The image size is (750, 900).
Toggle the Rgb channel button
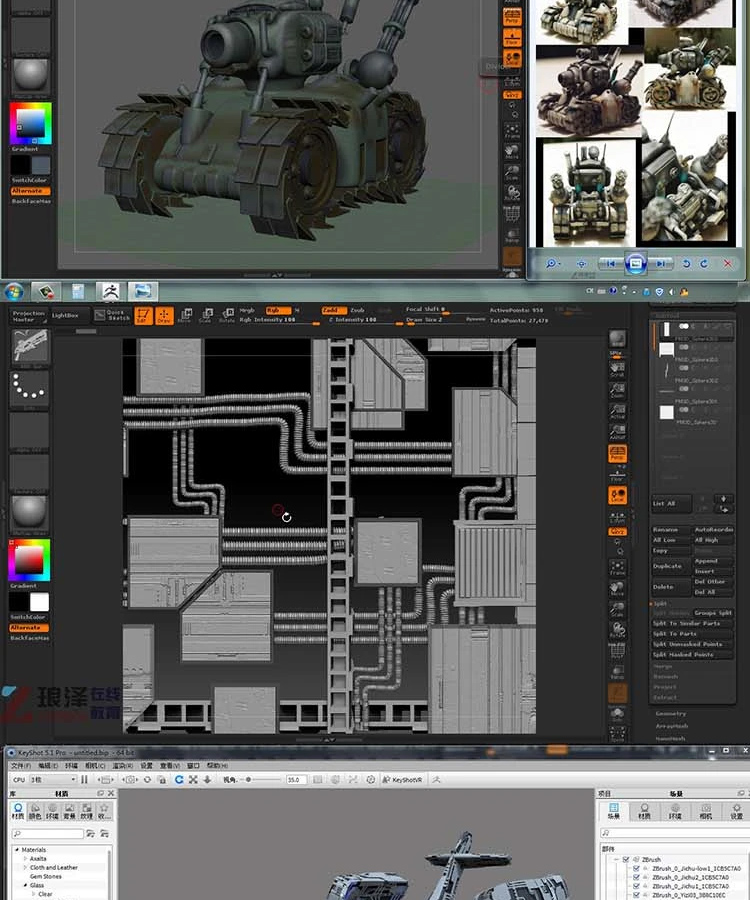pyautogui.click(x=278, y=310)
